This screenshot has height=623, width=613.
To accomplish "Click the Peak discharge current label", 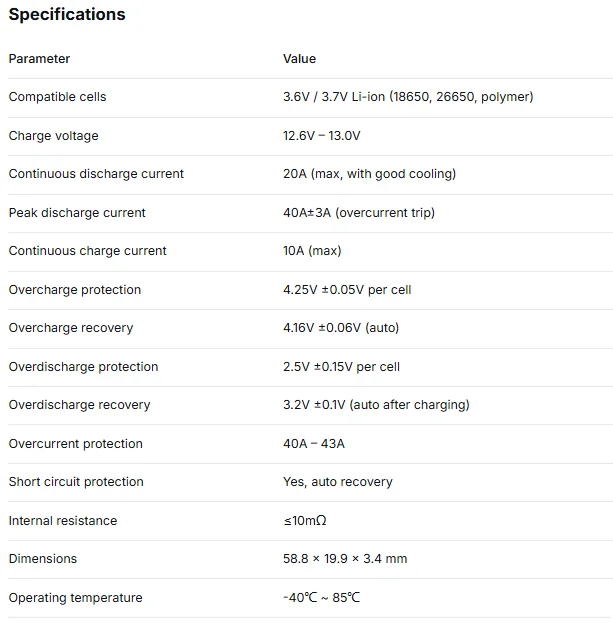I will pyautogui.click(x=77, y=213).
